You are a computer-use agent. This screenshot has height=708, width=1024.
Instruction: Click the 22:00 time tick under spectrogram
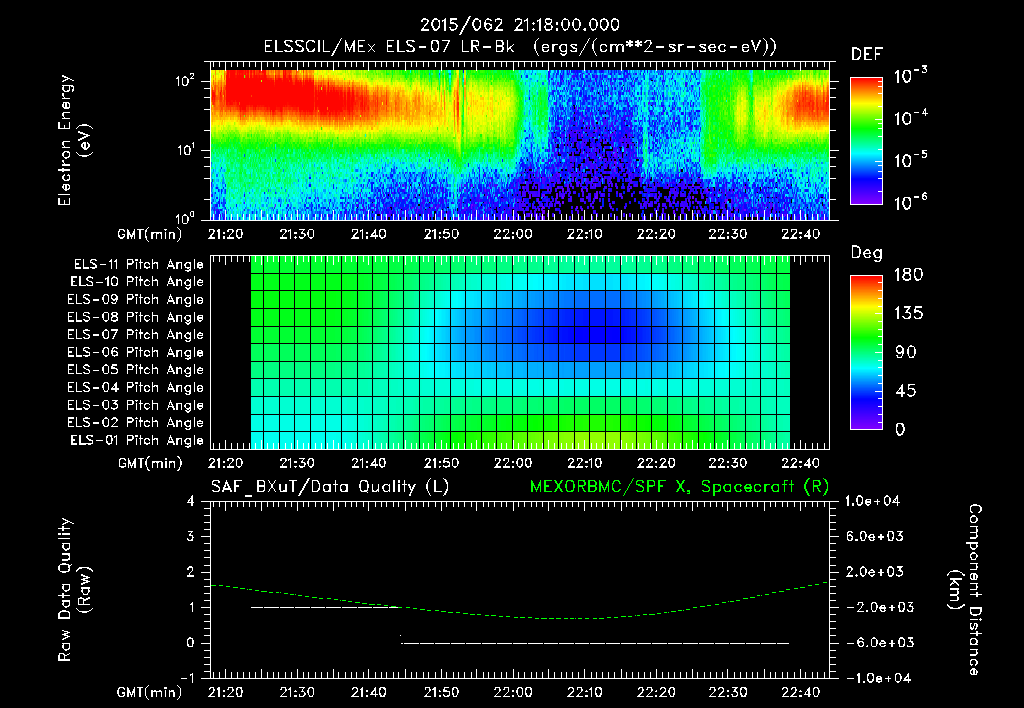513,234
